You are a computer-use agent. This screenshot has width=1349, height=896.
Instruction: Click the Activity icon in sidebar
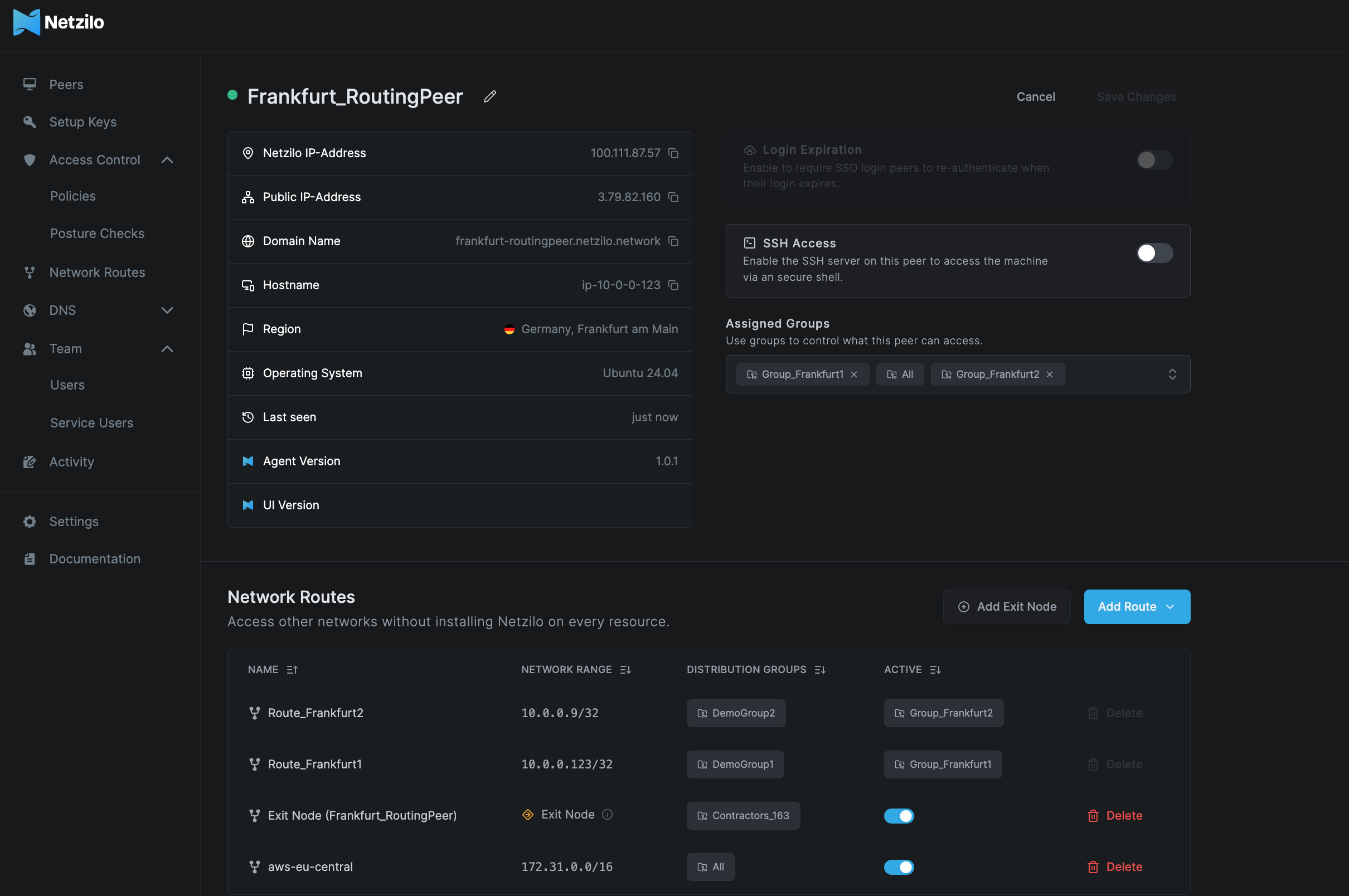pyautogui.click(x=30, y=462)
